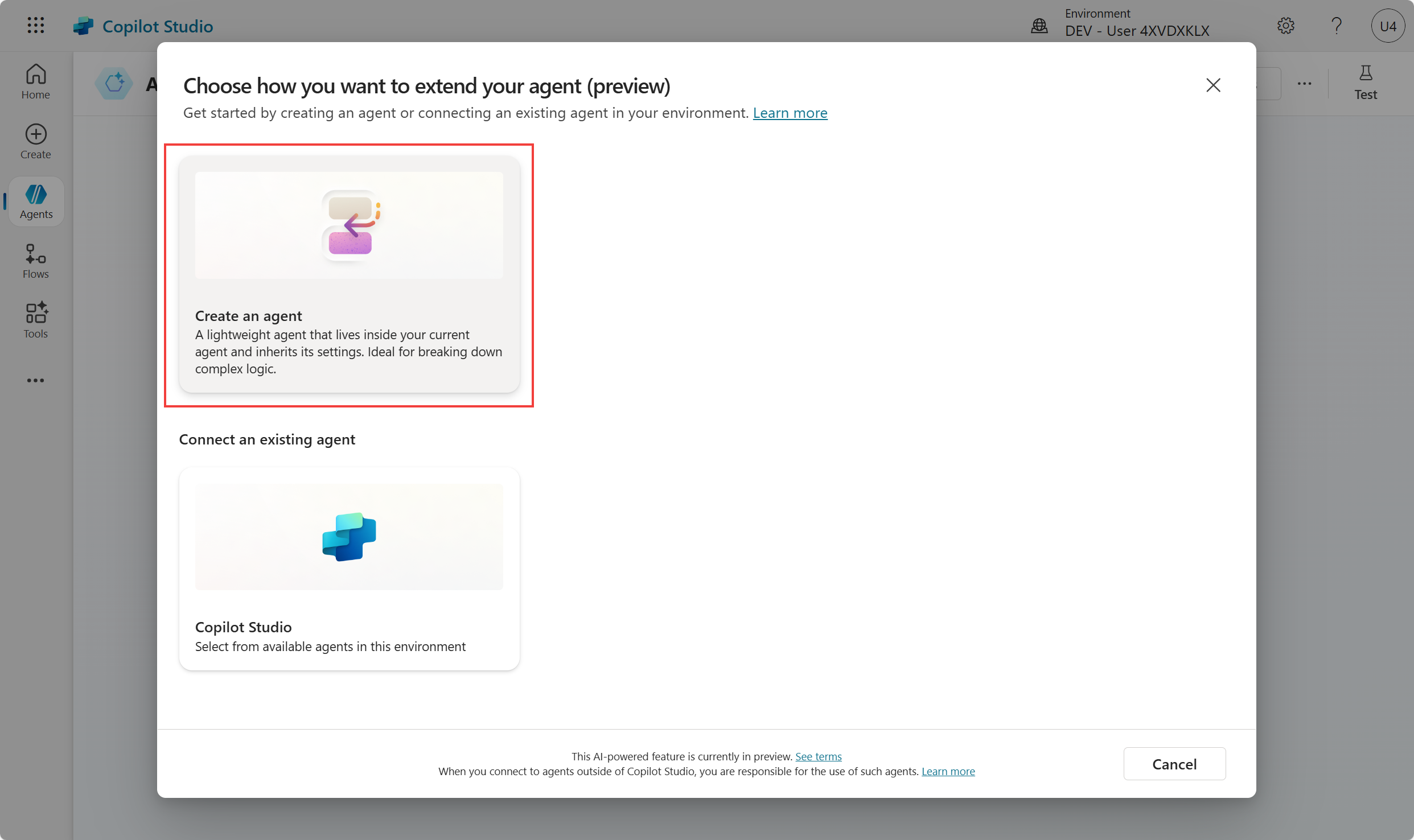
Task: Choose the Copilot Studio existing agent card
Action: point(349,568)
